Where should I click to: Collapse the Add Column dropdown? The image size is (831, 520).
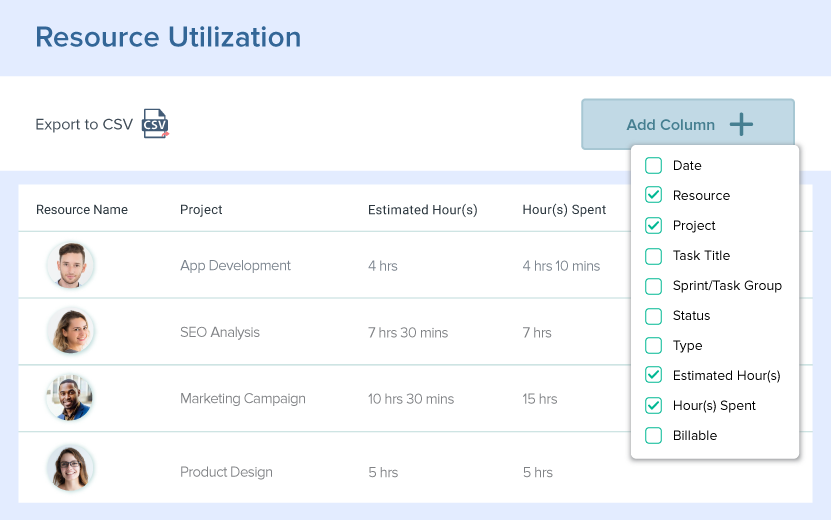687,125
